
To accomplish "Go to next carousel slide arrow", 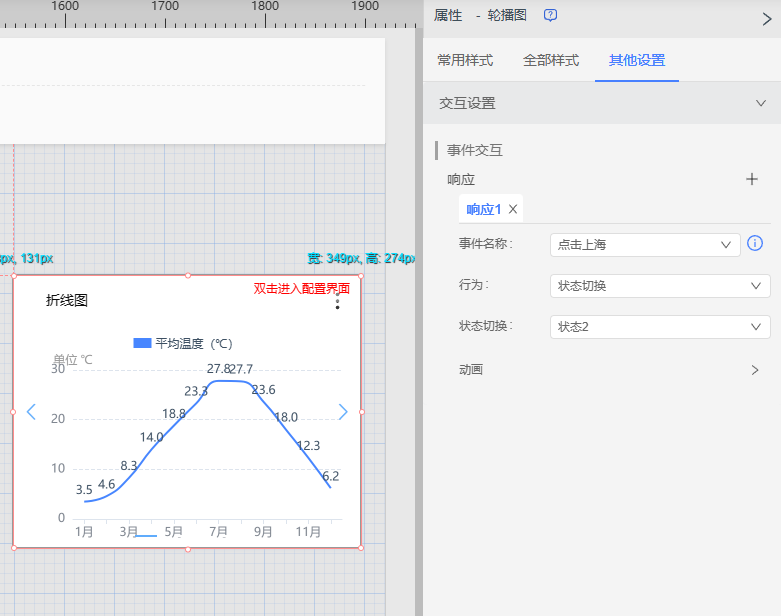I will click(343, 412).
